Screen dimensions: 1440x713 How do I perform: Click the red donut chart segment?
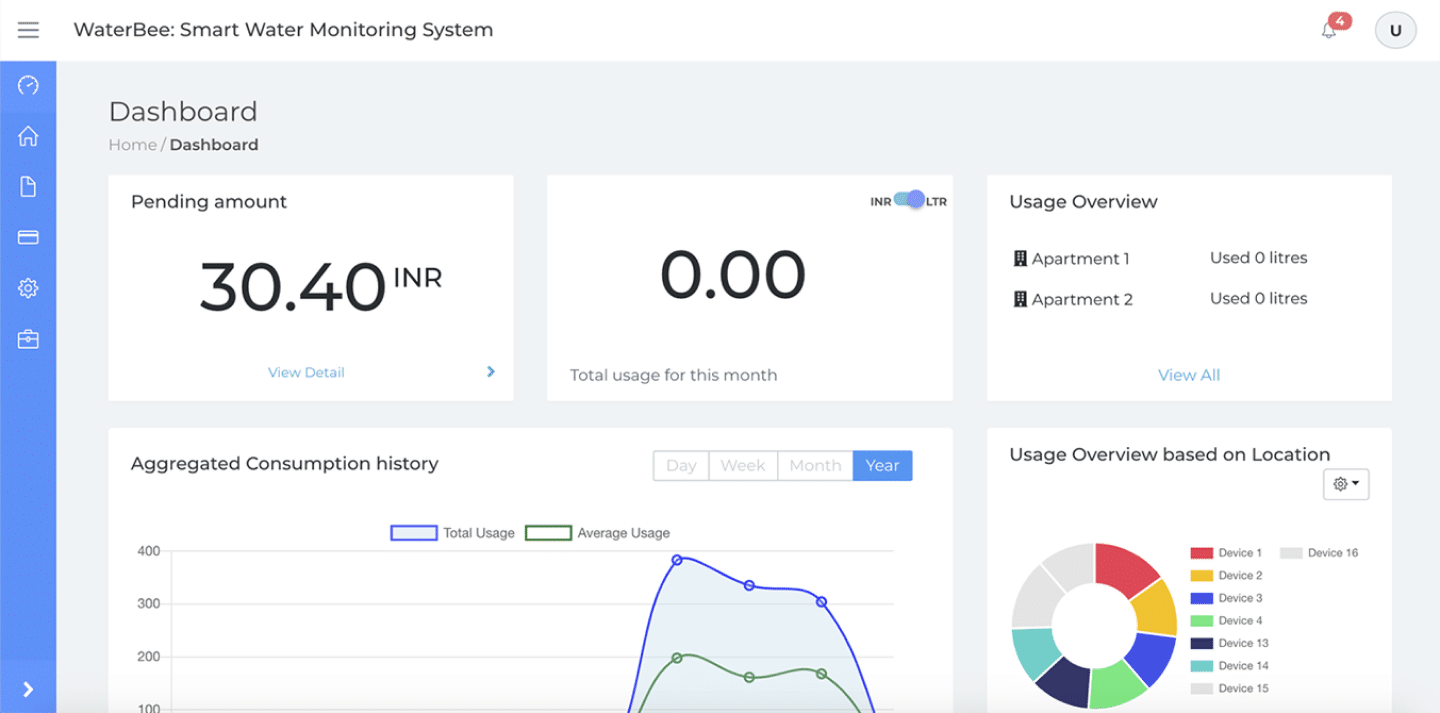click(1122, 570)
